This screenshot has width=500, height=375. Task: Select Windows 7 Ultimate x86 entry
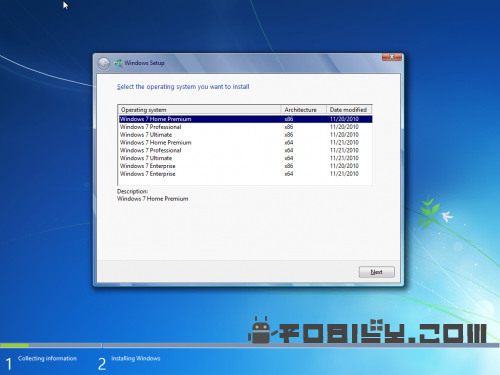pyautogui.click(x=245, y=135)
